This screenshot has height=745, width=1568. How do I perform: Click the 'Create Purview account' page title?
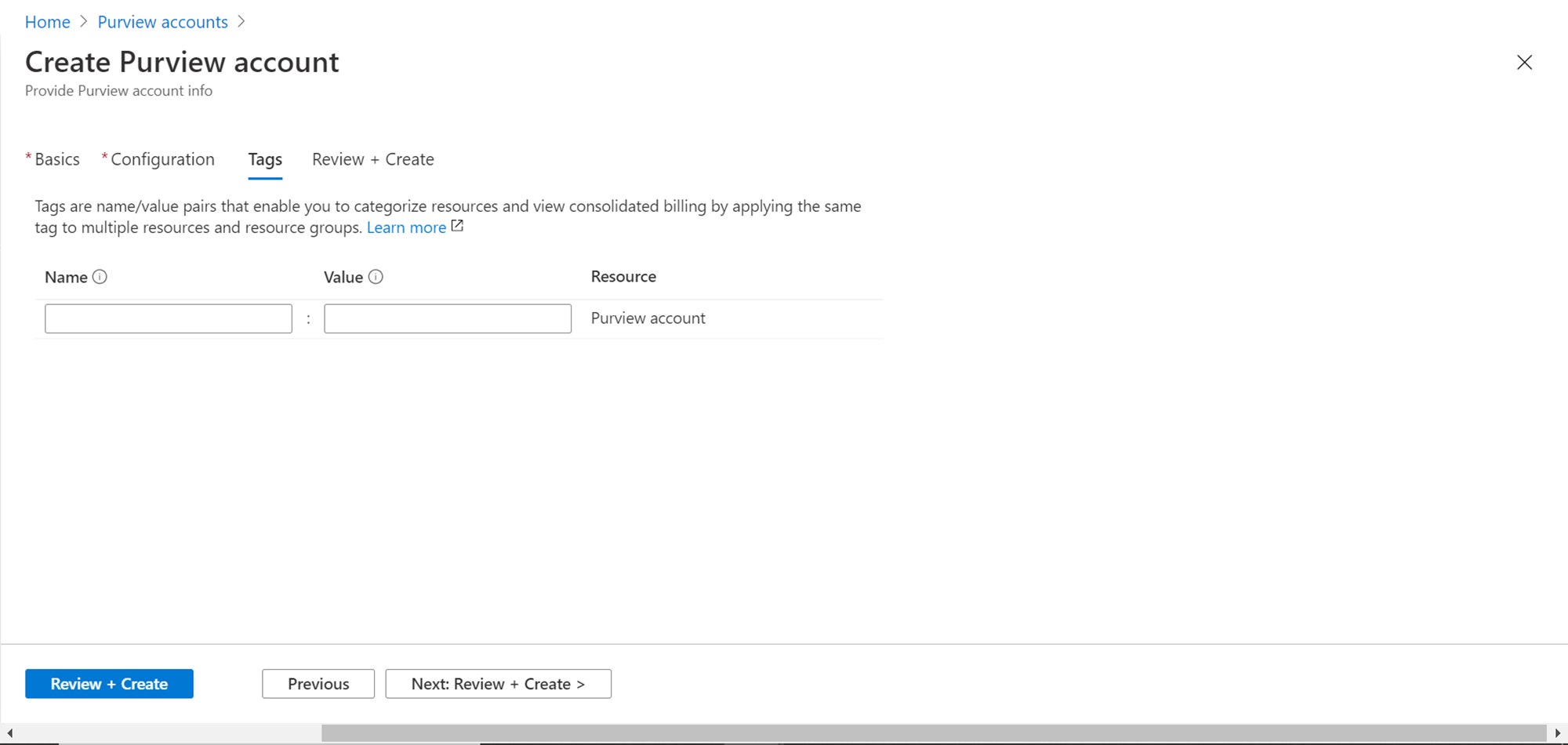(x=182, y=62)
